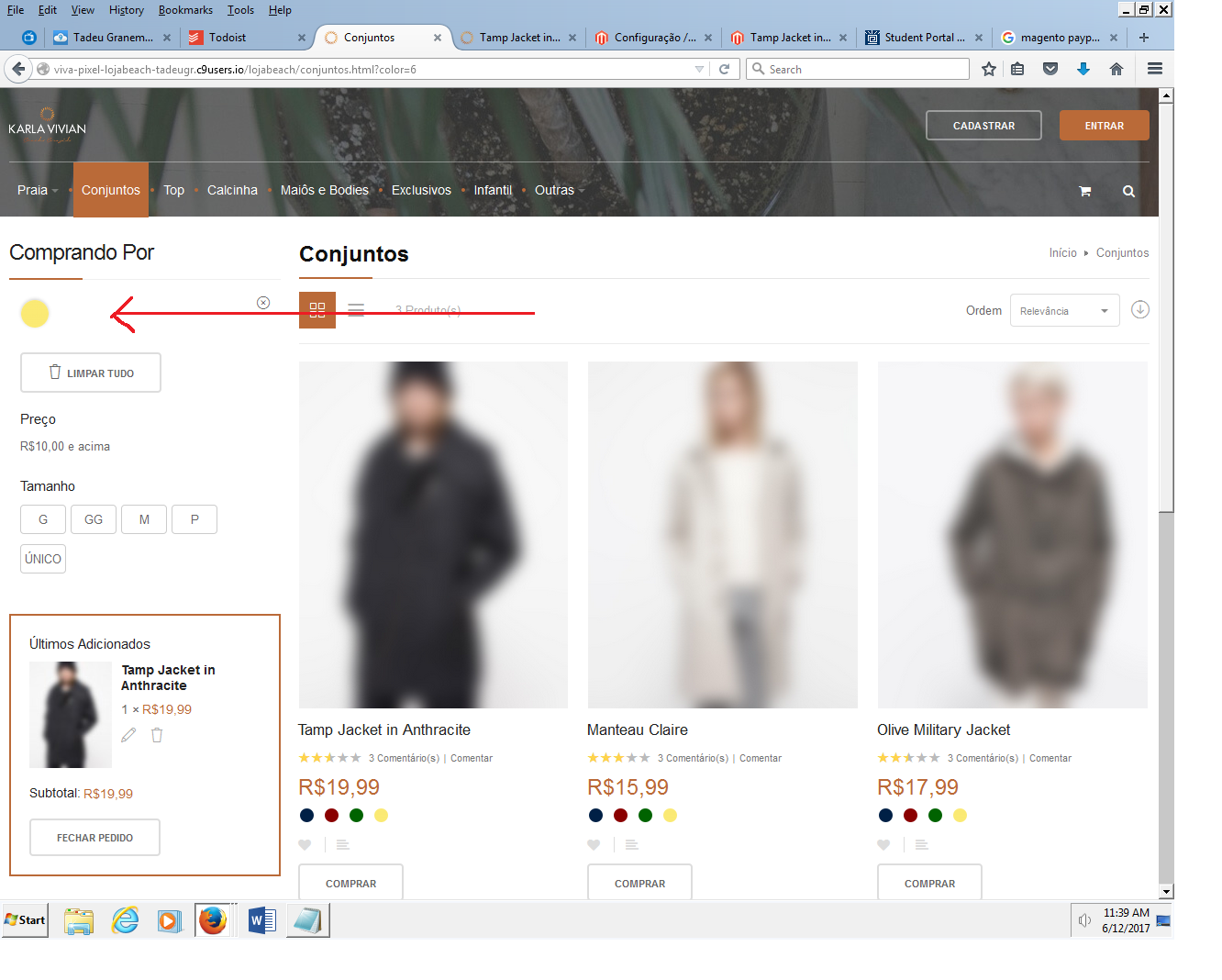Open Microsoft Word from taskbar
This screenshot has height=980, width=1222.
(261, 920)
